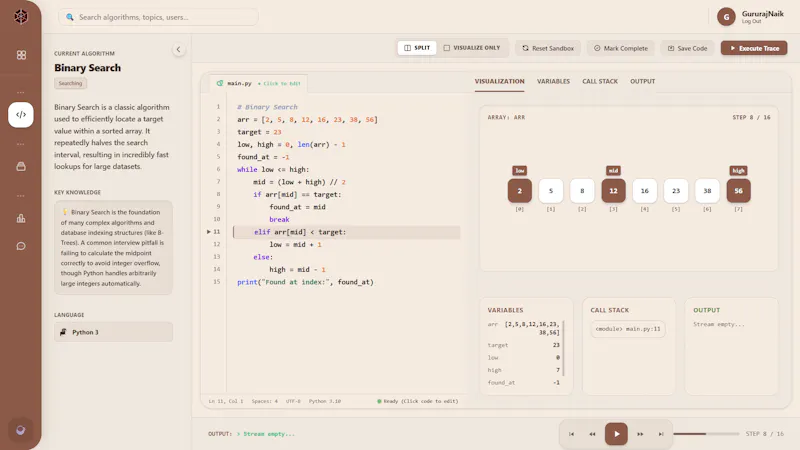
Task: Click the target variable row
Action: pyautogui.click(x=524, y=345)
